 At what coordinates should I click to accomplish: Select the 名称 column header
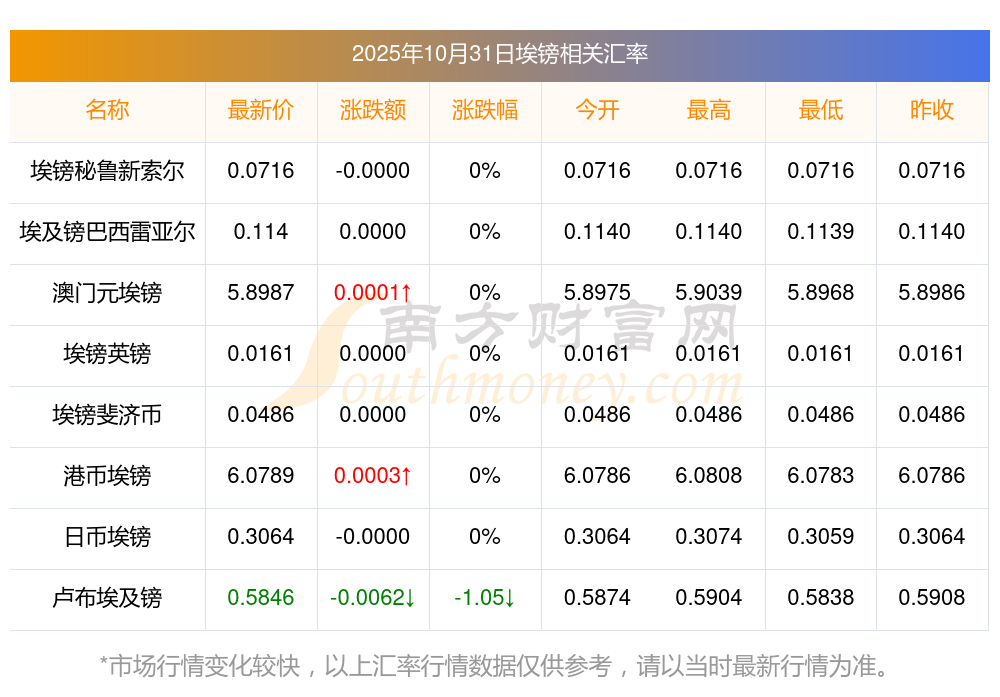107,110
